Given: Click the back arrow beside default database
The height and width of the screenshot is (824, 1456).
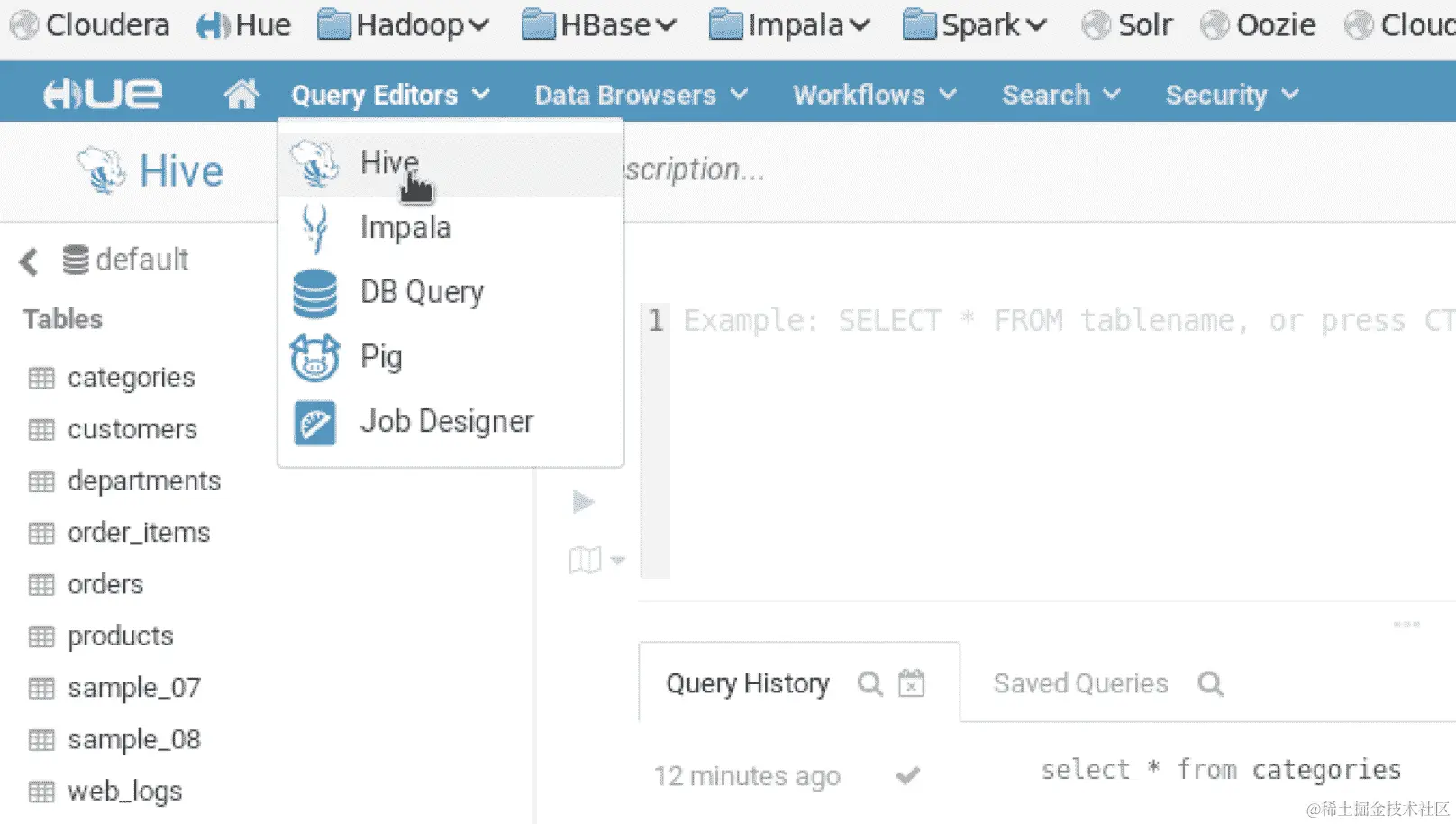Looking at the screenshot, I should click(x=29, y=261).
